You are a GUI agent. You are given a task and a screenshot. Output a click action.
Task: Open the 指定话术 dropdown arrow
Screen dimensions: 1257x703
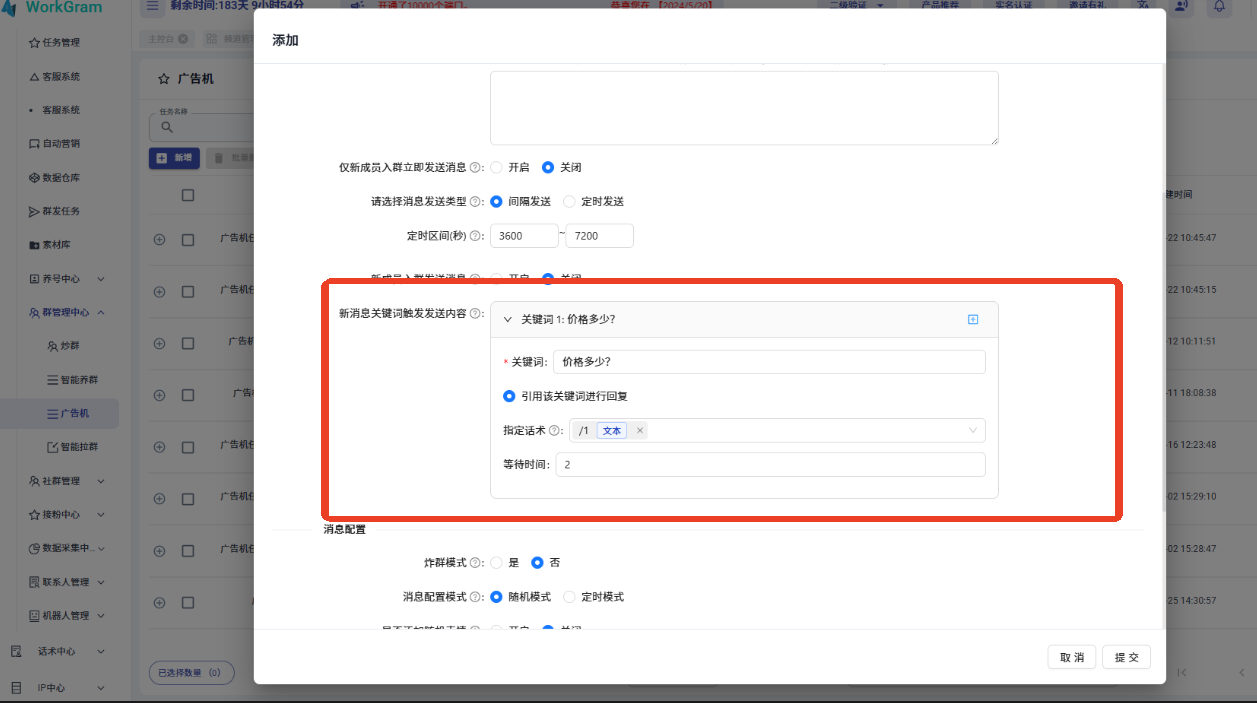972,431
